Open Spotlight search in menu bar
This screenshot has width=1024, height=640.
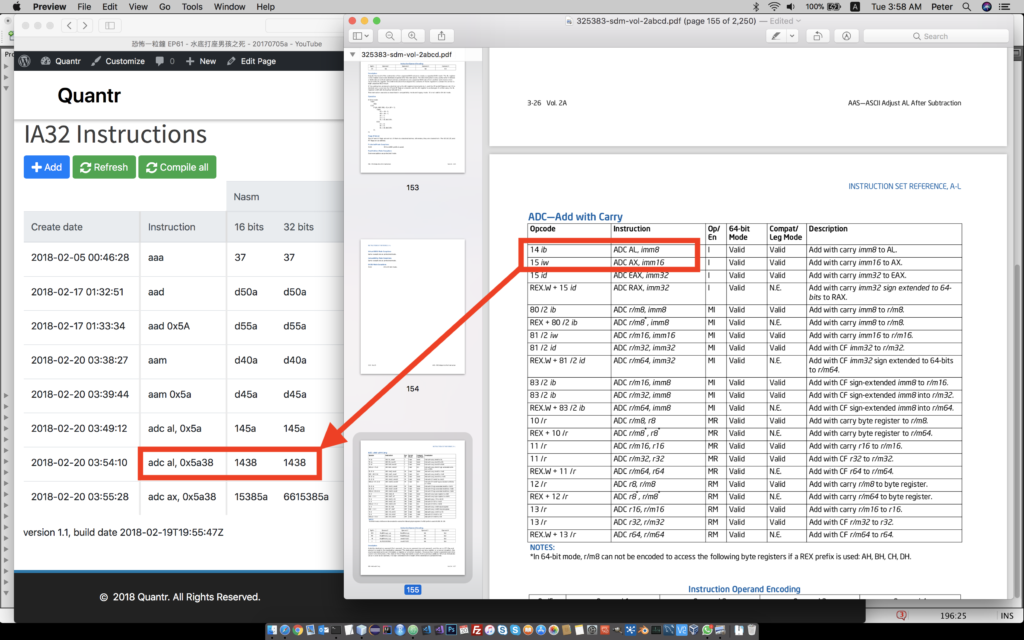point(967,7)
